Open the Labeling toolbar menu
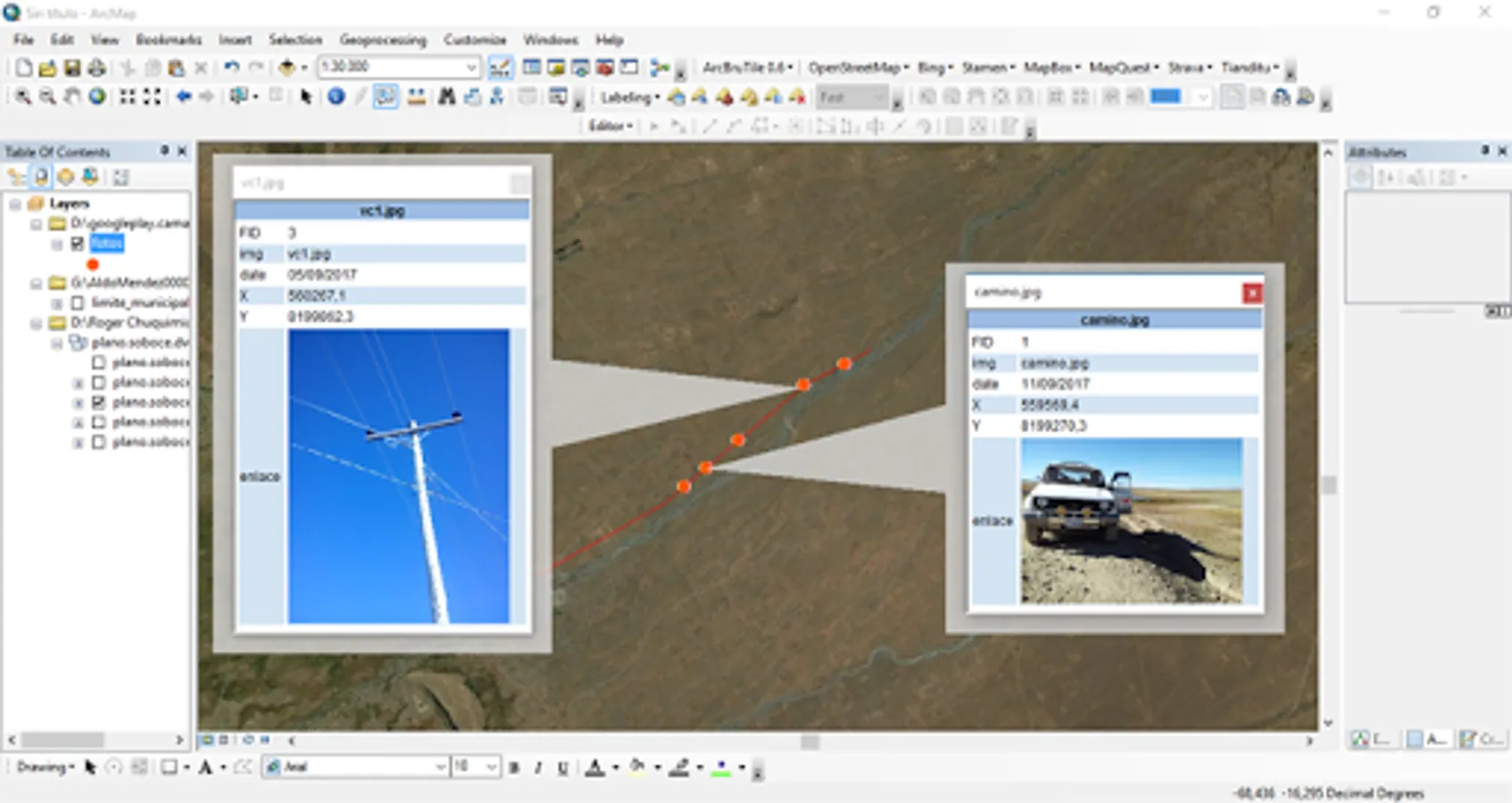1512x803 pixels. coord(629,97)
